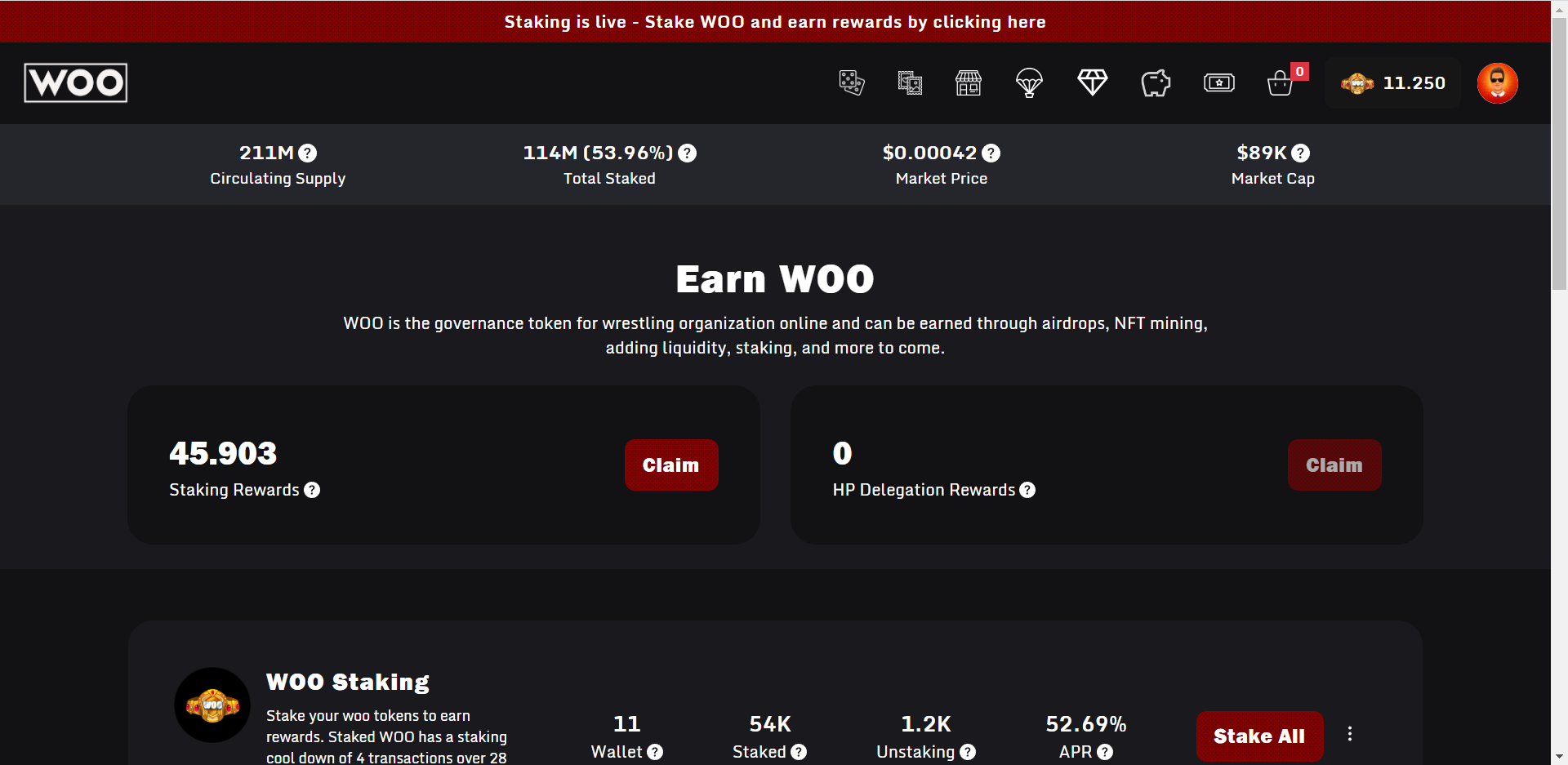Click the 52.69% APR value
1568x765 pixels.
[x=1086, y=724]
